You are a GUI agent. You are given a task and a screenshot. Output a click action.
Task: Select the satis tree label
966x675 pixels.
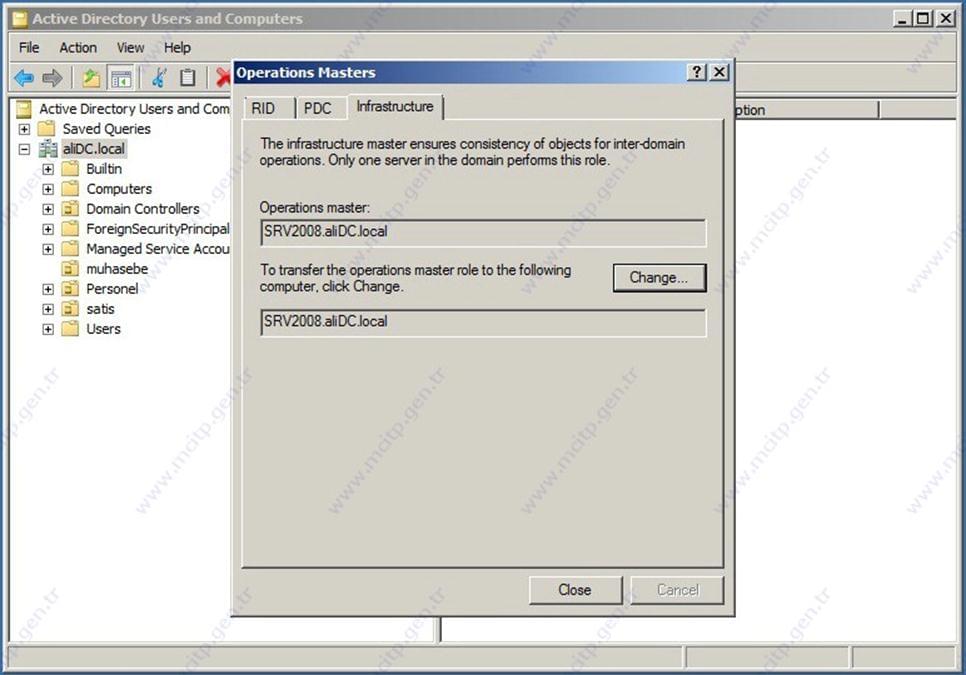(x=100, y=309)
